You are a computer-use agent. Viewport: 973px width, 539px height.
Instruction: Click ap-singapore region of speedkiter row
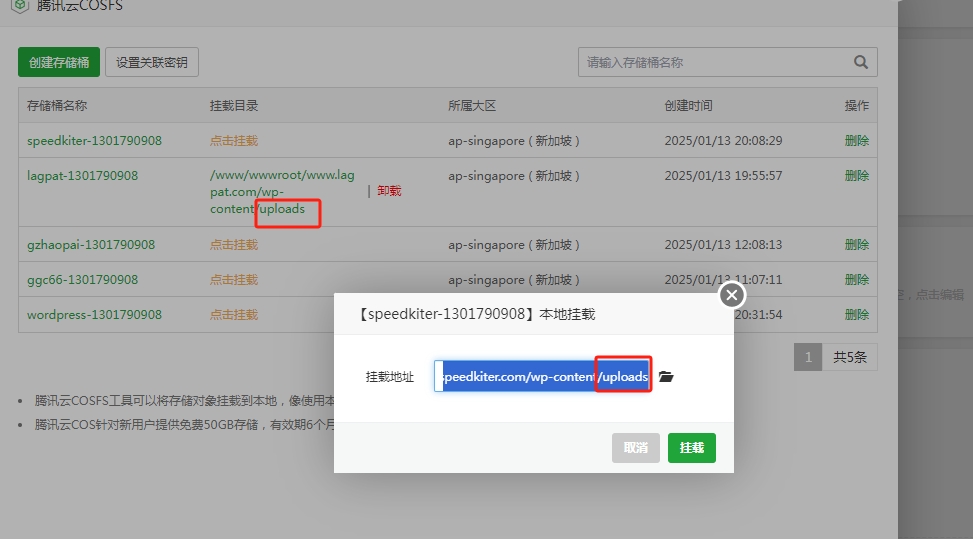click(x=514, y=141)
